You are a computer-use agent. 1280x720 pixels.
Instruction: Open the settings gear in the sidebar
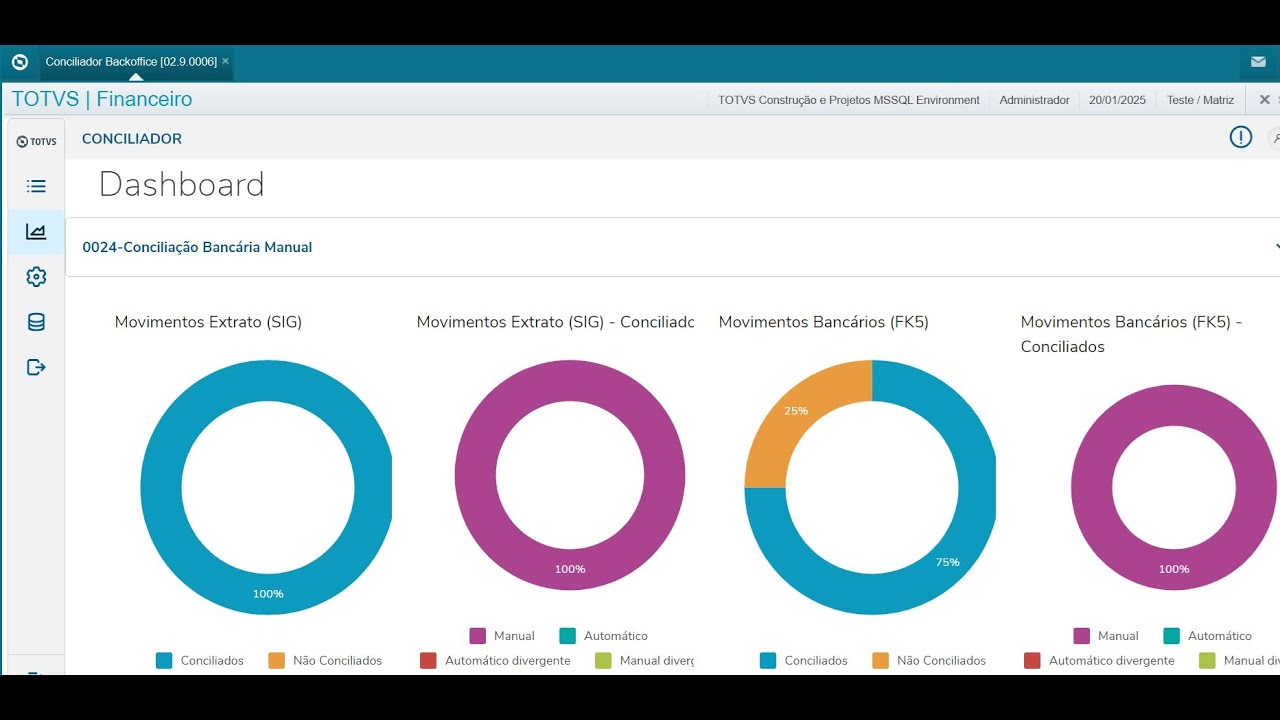tap(36, 277)
